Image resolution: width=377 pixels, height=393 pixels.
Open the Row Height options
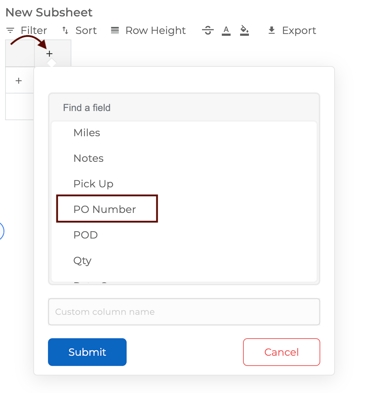pos(148,31)
